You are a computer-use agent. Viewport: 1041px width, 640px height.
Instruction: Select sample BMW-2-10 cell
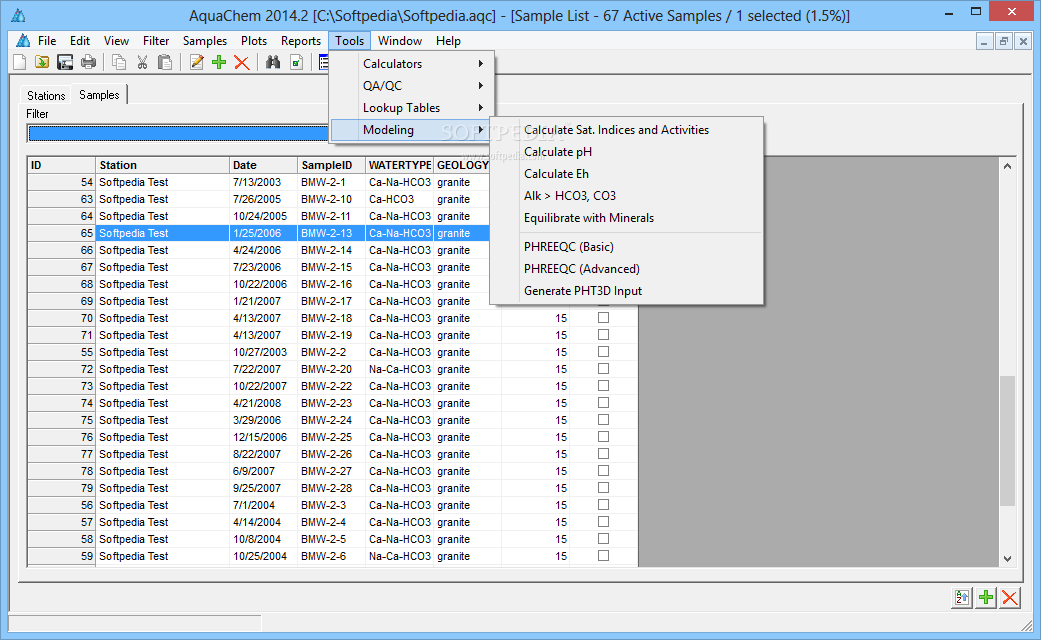click(331, 199)
